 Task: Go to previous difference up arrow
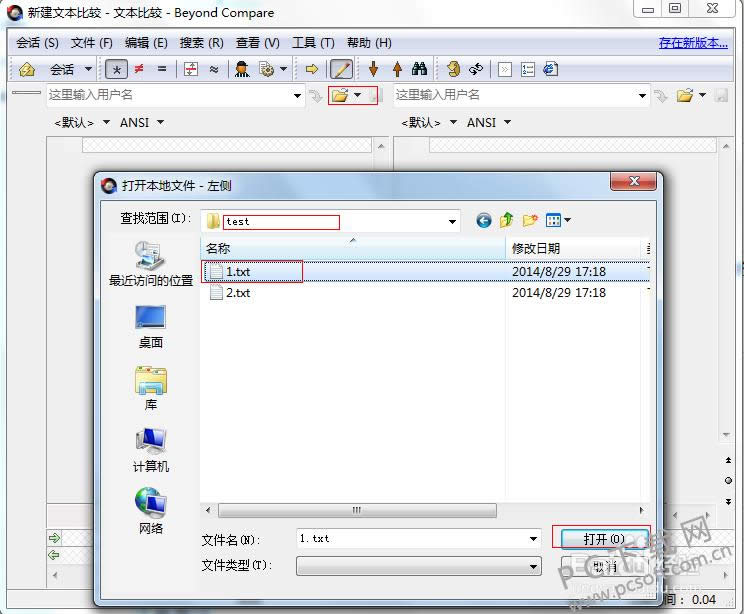[x=397, y=69]
